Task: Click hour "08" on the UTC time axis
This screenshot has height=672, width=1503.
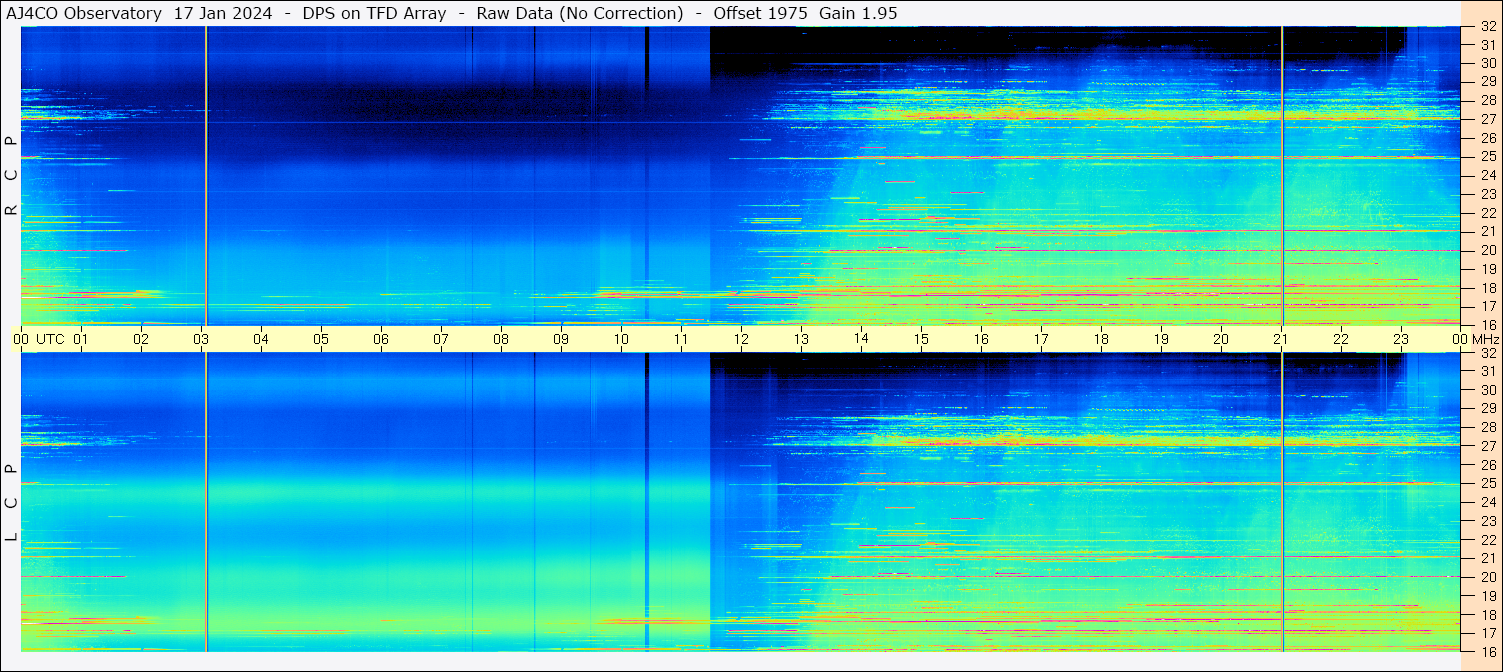Action: click(501, 339)
